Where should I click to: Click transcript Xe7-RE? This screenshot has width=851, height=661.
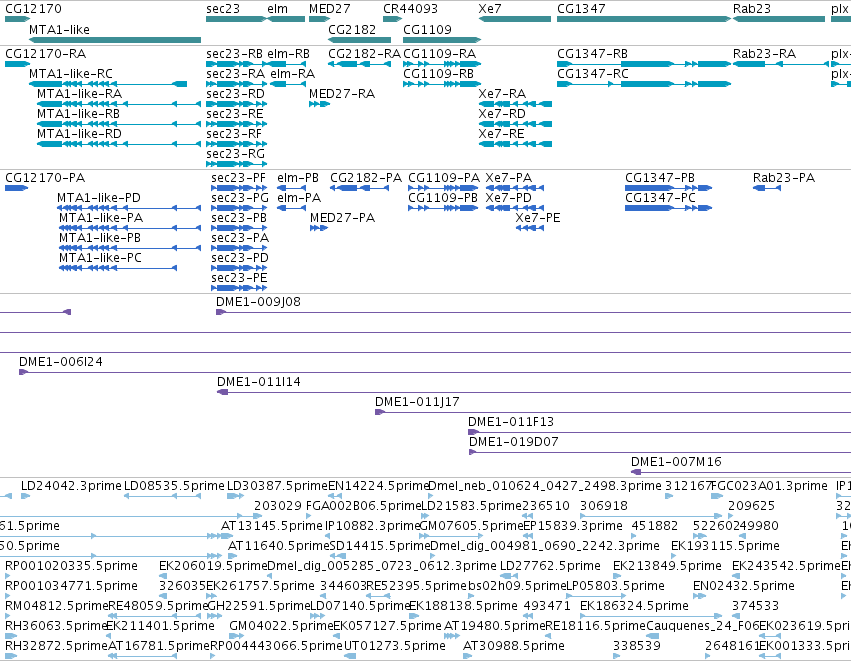tap(515, 144)
